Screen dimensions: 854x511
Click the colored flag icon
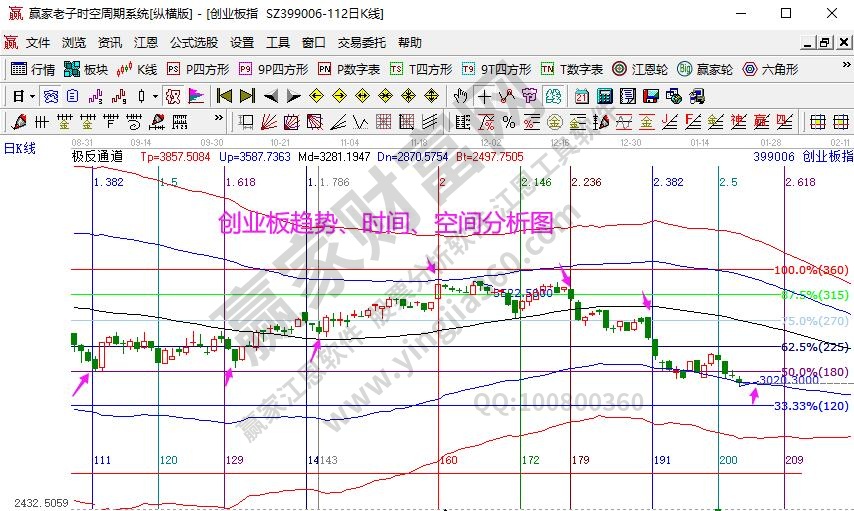(196, 96)
